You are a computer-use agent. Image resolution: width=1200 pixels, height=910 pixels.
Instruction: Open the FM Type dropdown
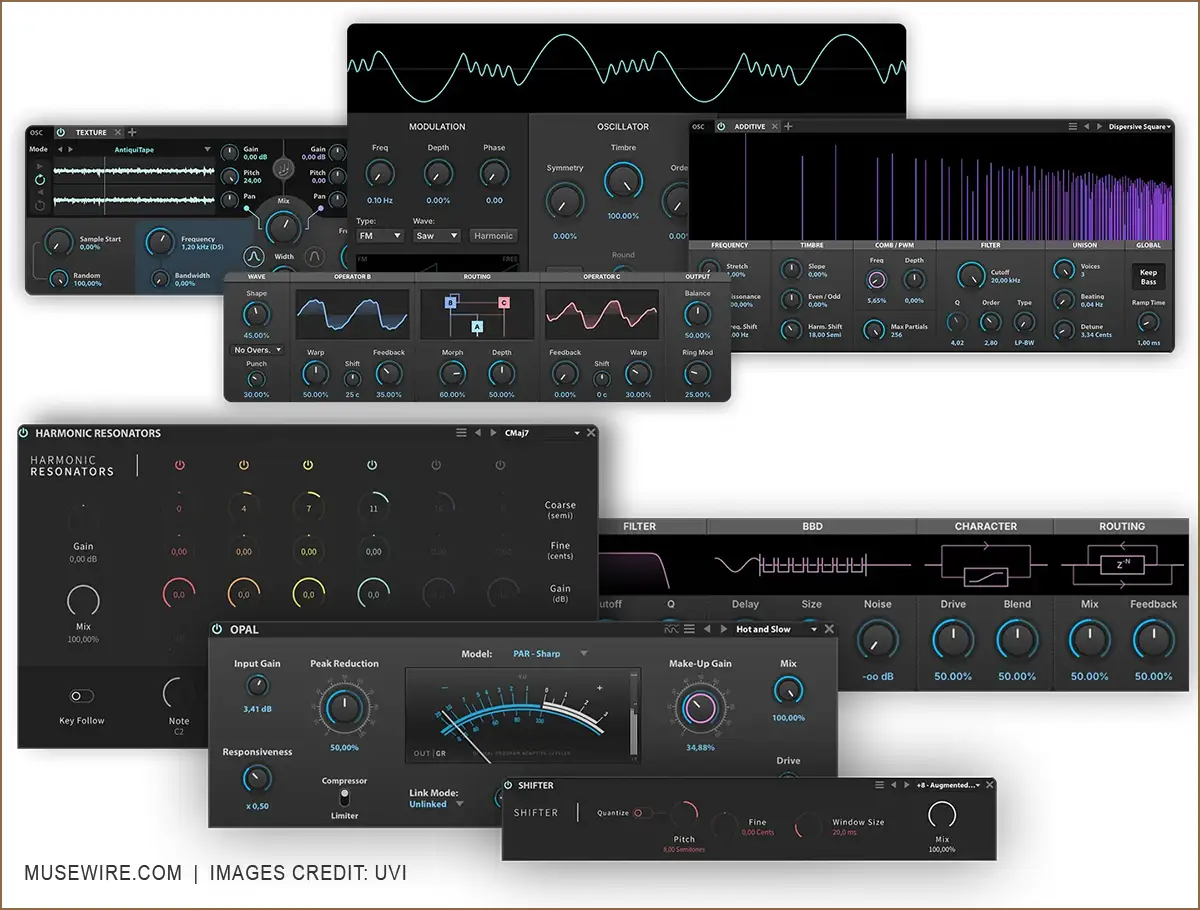click(x=380, y=236)
